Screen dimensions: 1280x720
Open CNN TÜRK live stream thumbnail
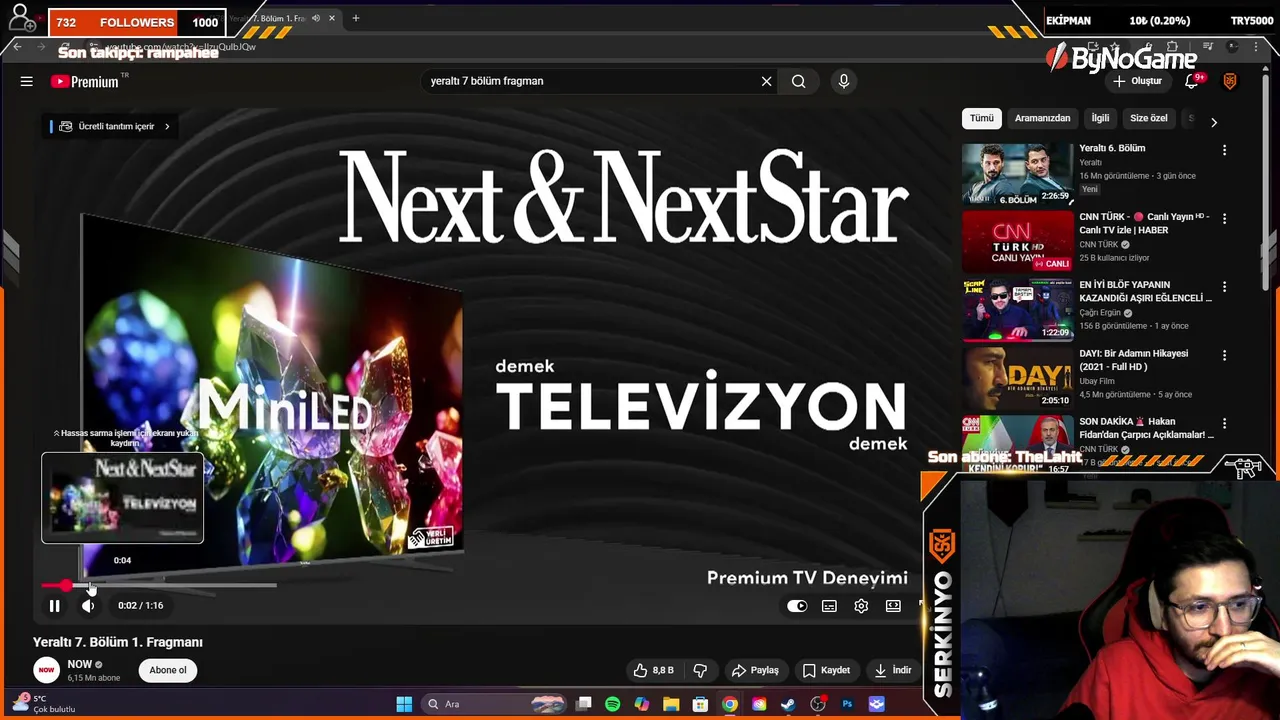[x=1017, y=242]
